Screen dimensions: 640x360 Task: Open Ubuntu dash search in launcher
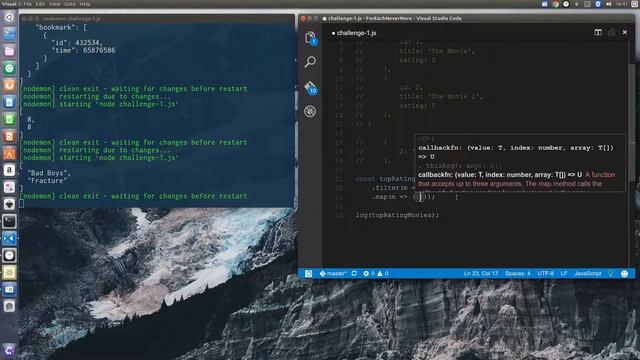click(9, 17)
